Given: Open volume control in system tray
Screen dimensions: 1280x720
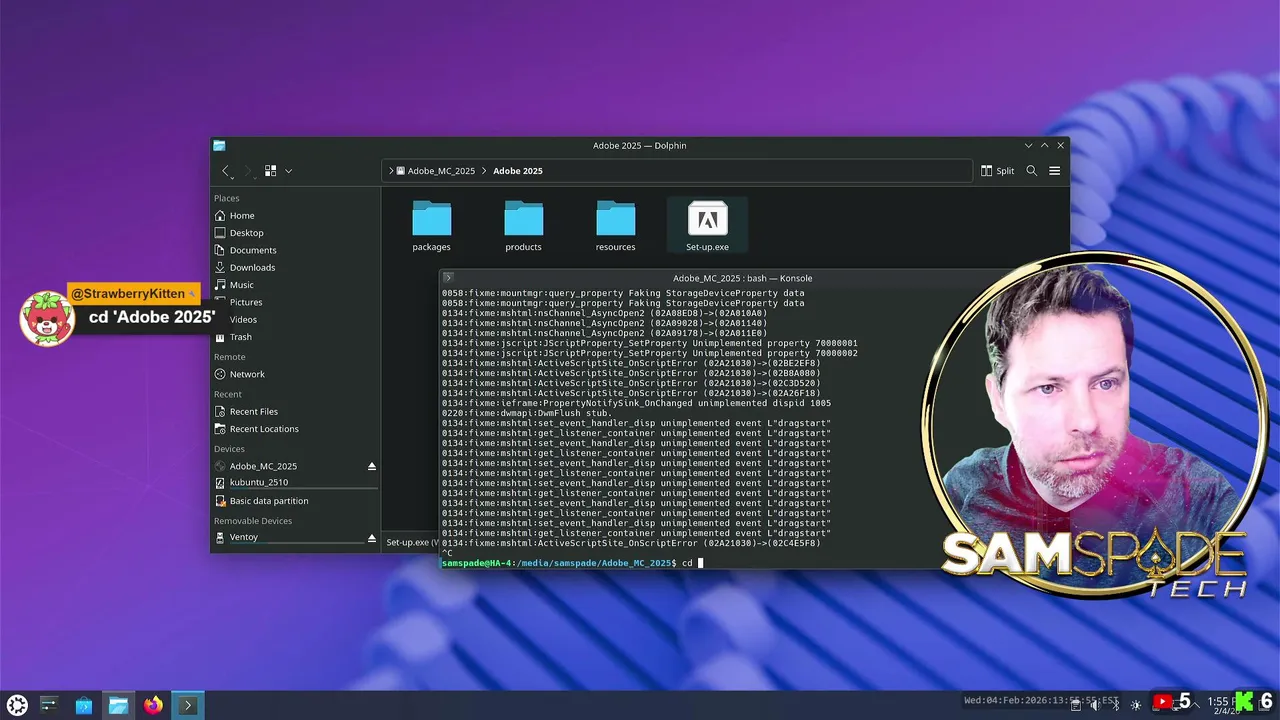Looking at the screenshot, I should [x=1096, y=705].
